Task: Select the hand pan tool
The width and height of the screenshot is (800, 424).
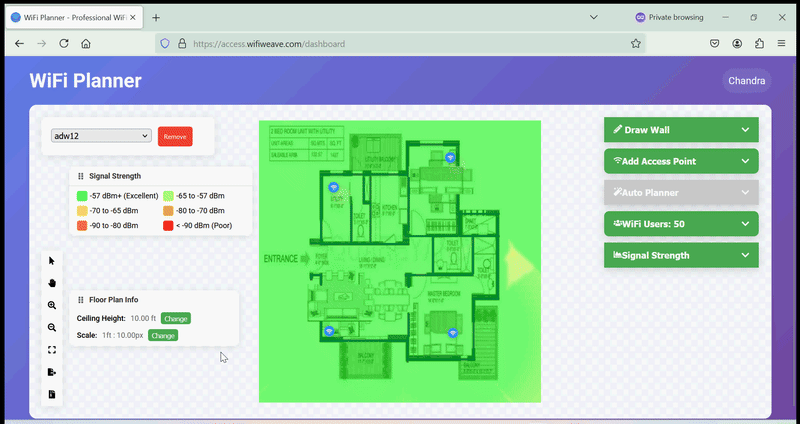Action: pos(52,283)
